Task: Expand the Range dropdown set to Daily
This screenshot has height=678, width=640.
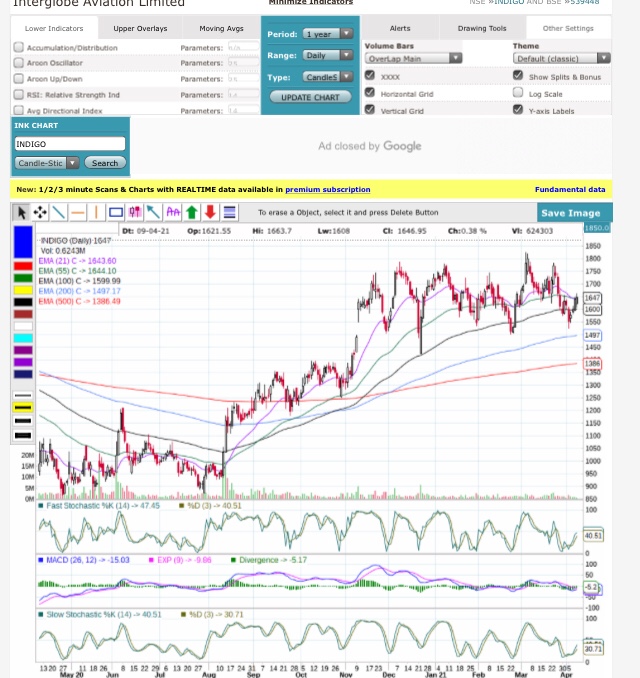Action: click(328, 56)
